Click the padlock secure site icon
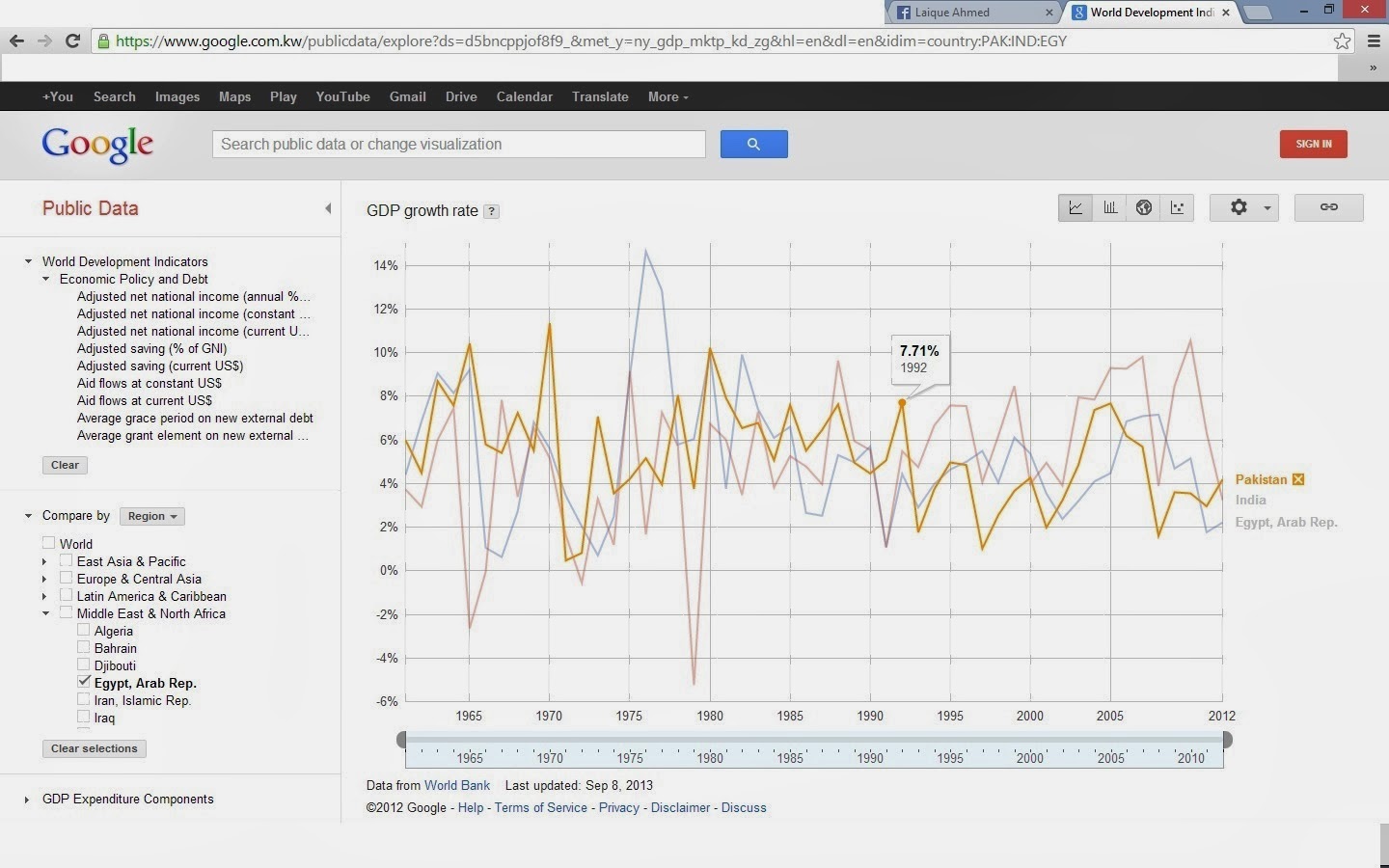1389x868 pixels. (x=103, y=41)
